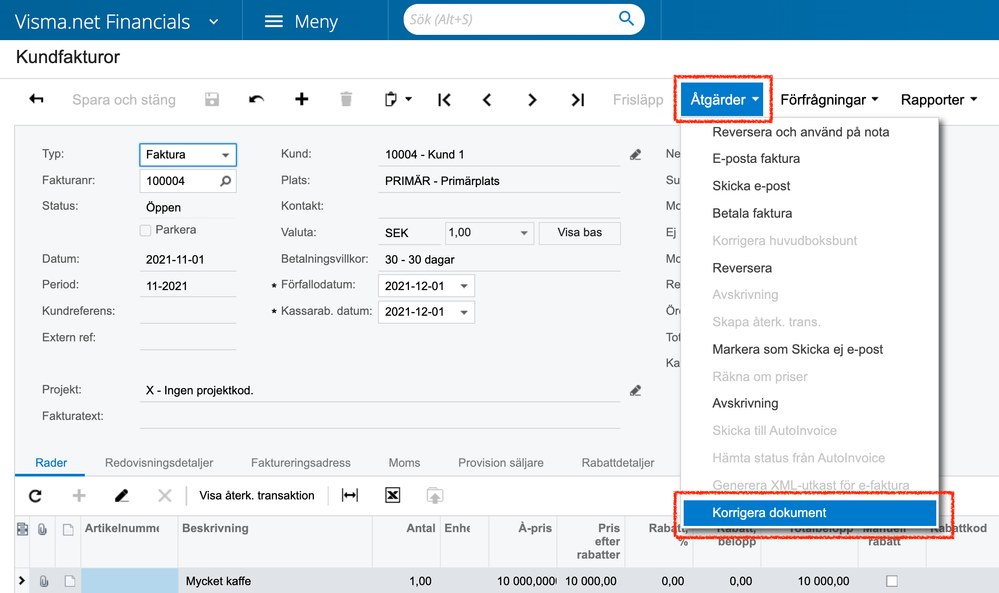
Task: Open the Rapporter dropdown menu
Action: point(938,100)
